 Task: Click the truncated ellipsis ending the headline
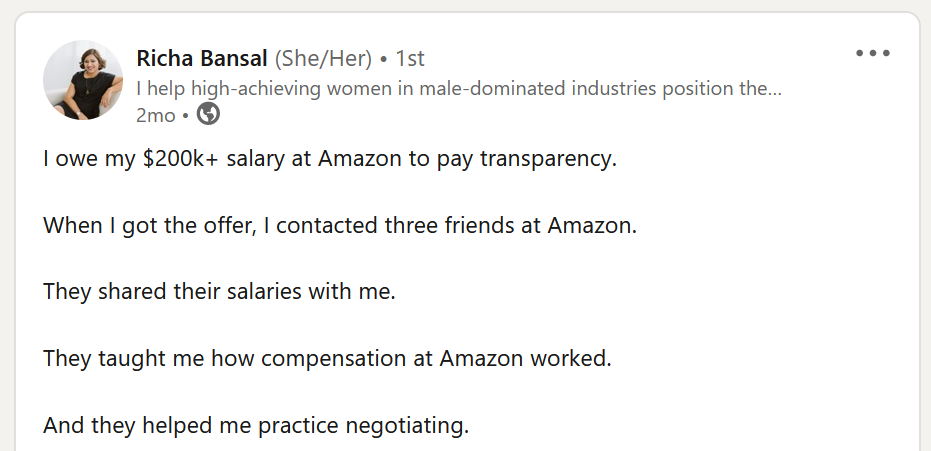coord(774,88)
